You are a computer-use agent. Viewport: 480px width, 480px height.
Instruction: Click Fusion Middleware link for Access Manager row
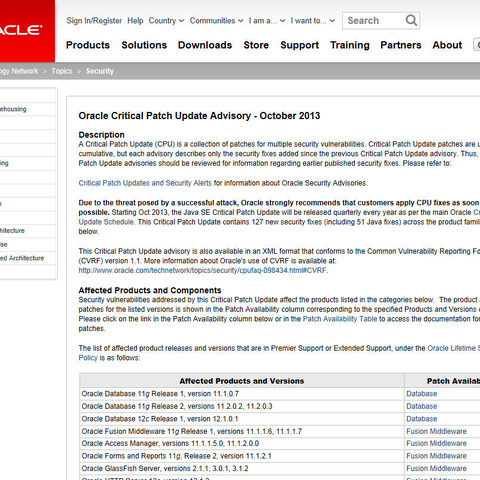(436, 443)
